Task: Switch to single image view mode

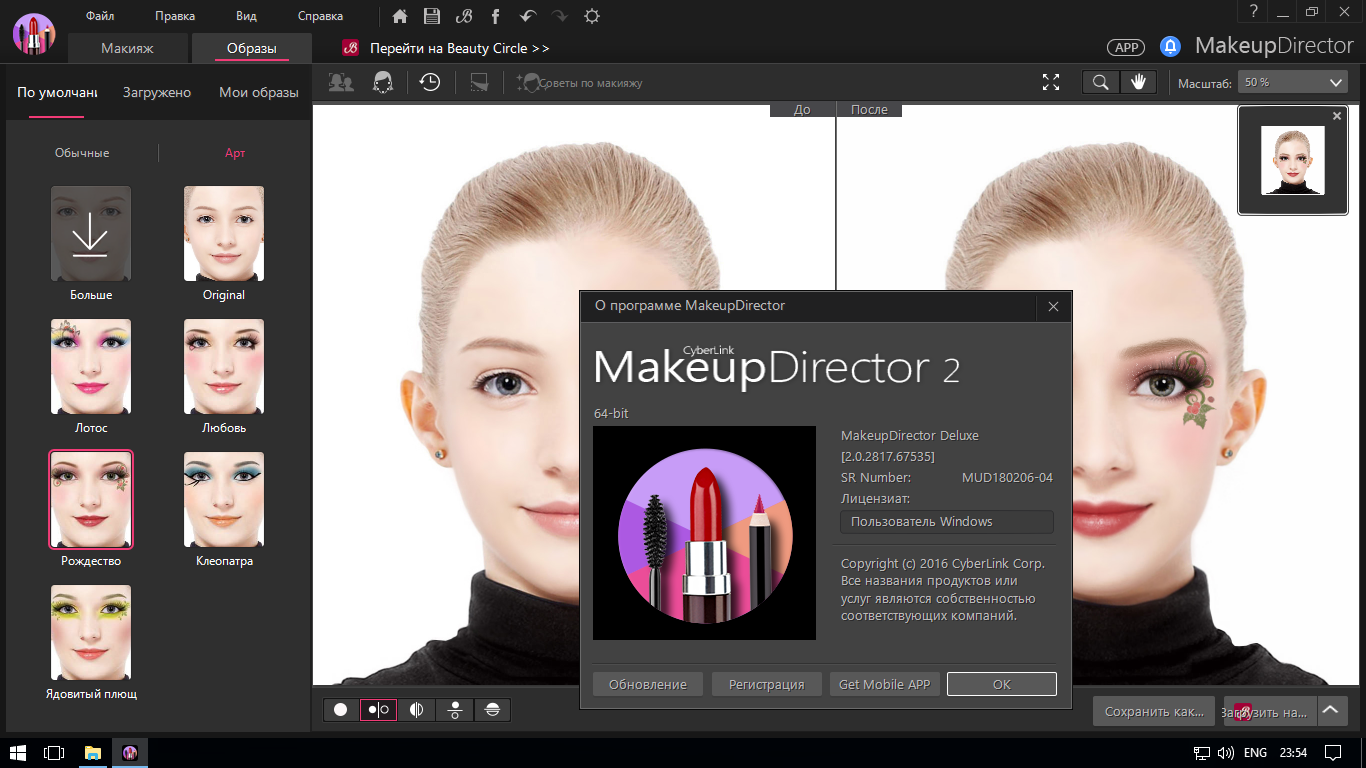Action: coord(341,710)
